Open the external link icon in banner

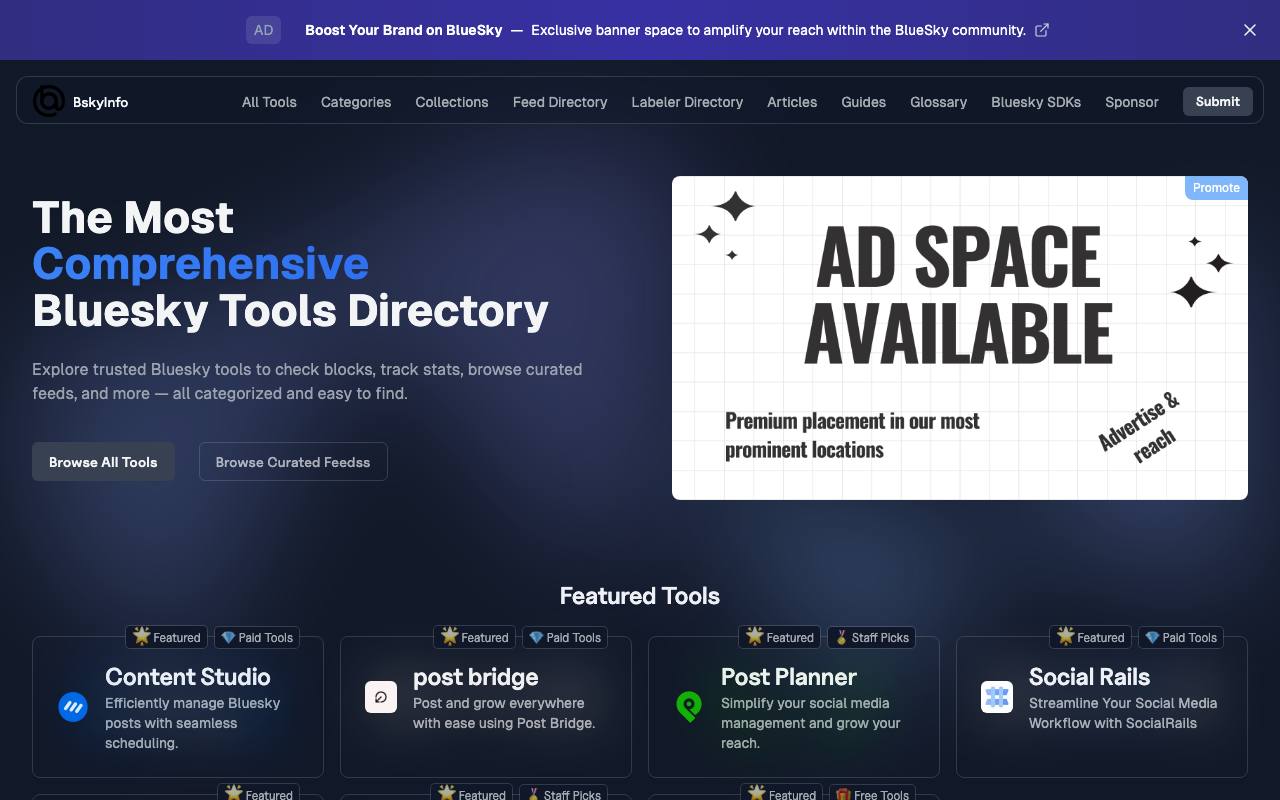[x=1042, y=30]
